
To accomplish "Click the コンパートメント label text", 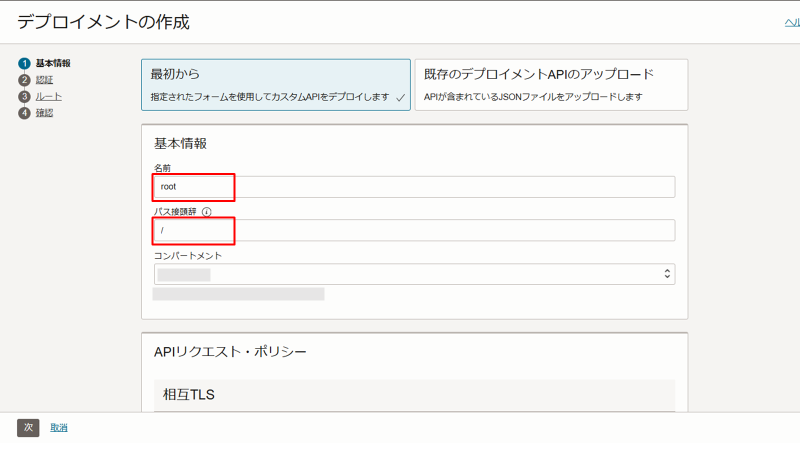I will [188, 256].
